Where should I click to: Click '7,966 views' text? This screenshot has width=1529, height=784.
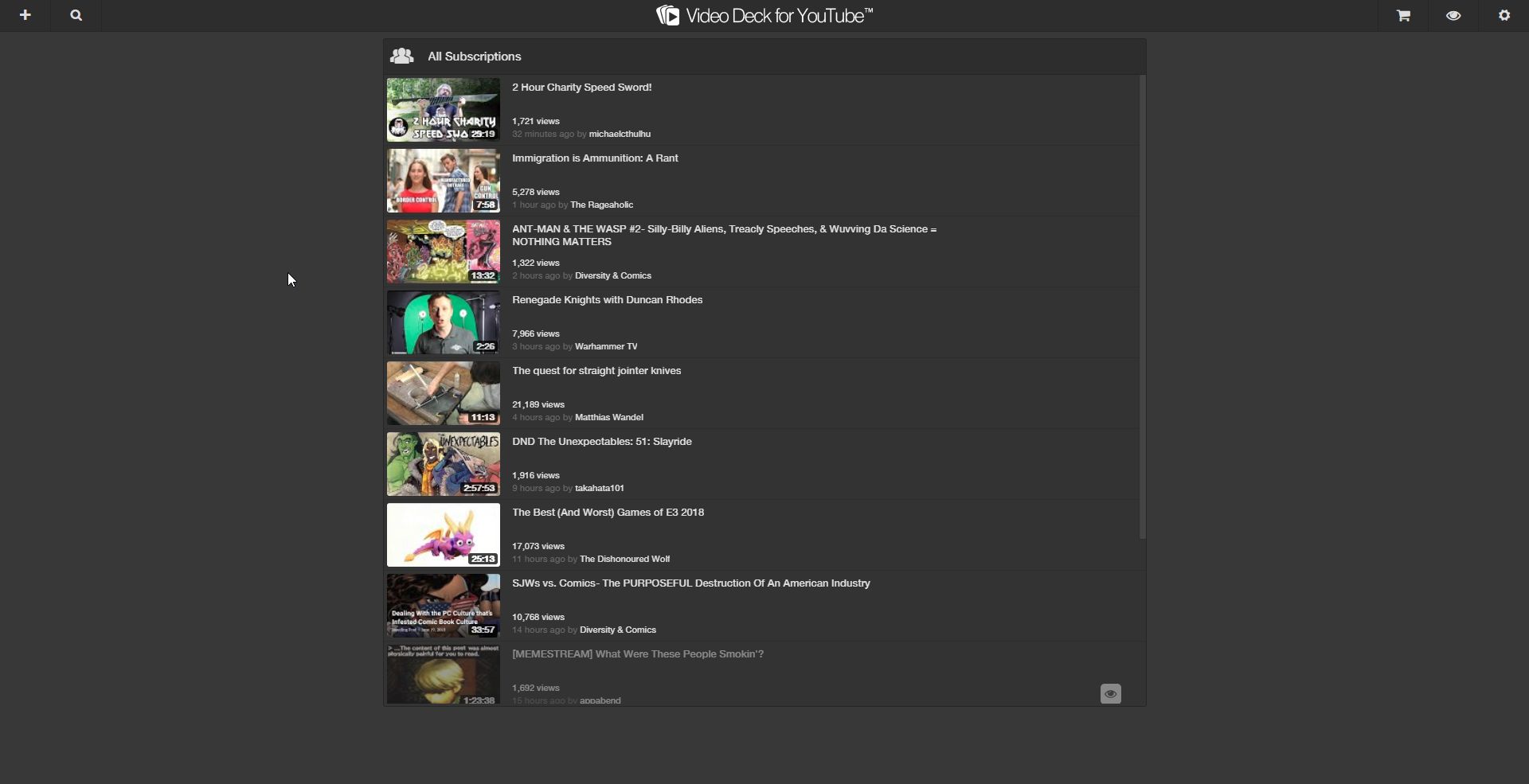point(536,333)
